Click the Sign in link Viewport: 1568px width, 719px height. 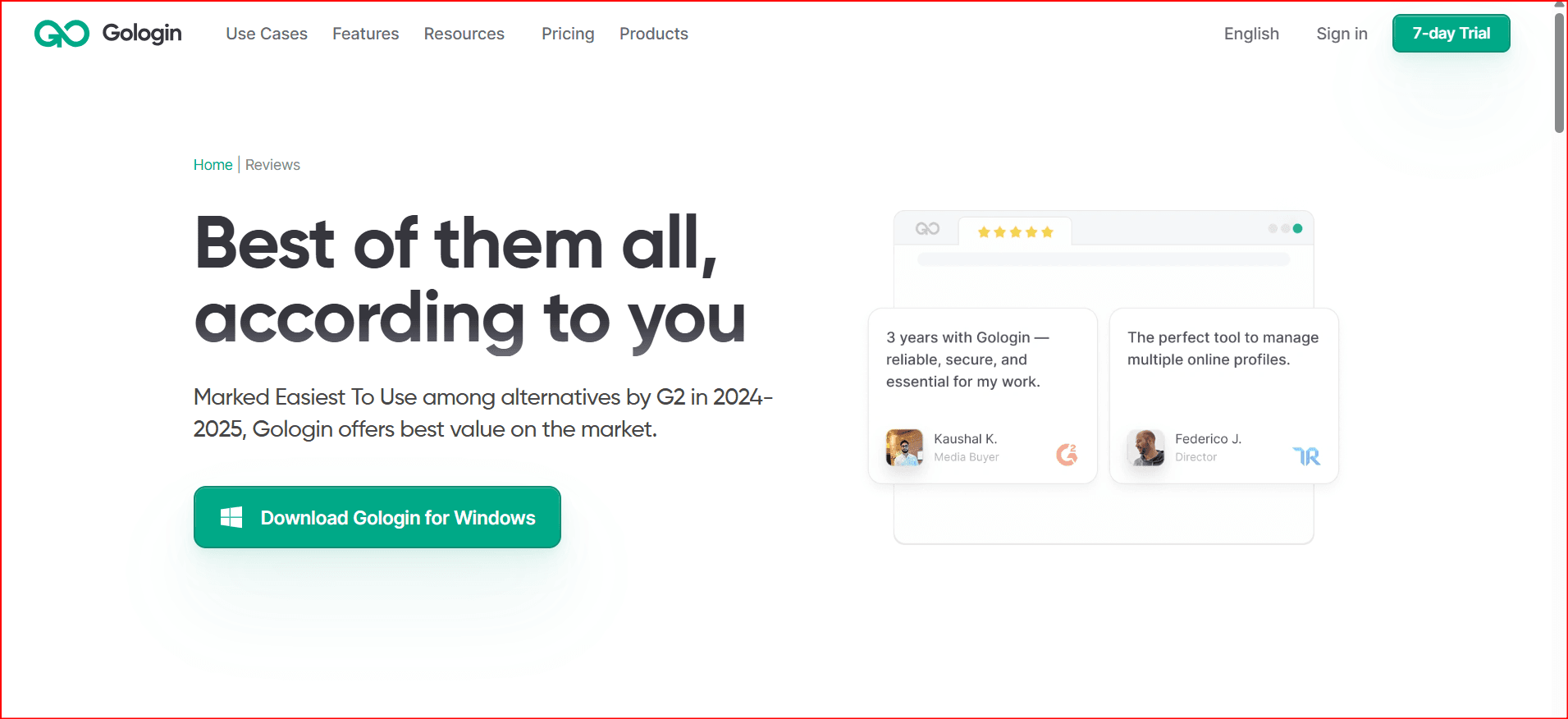coord(1342,34)
